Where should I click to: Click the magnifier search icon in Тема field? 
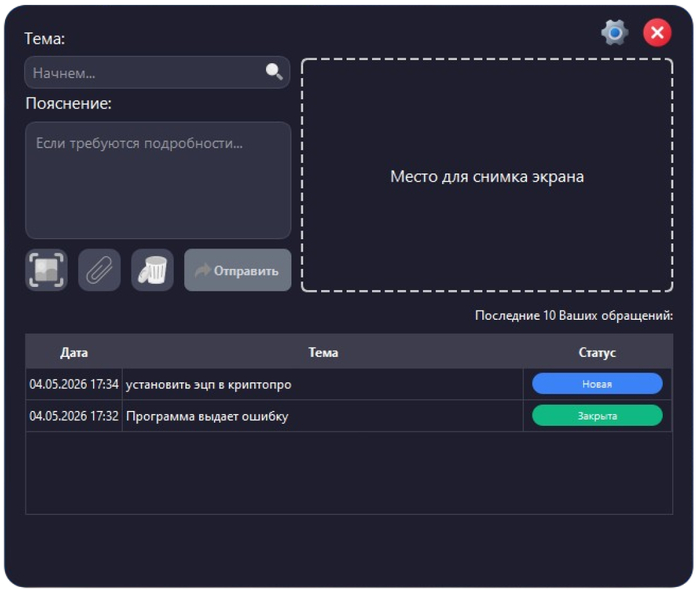click(x=274, y=71)
